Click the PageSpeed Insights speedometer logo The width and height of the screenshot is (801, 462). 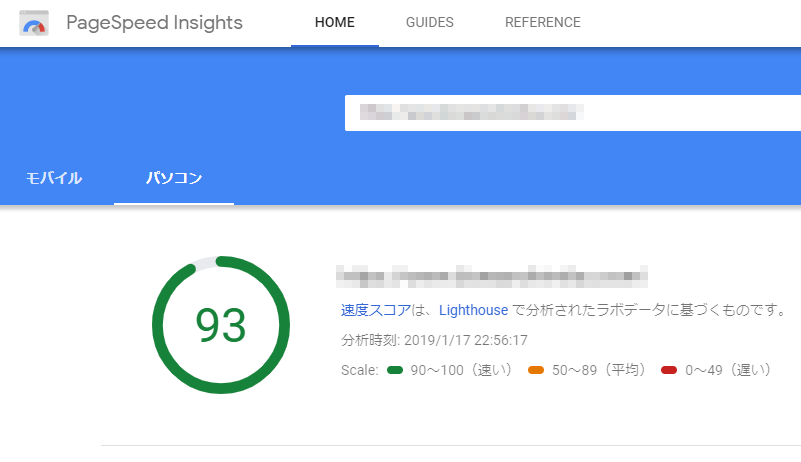(35, 23)
